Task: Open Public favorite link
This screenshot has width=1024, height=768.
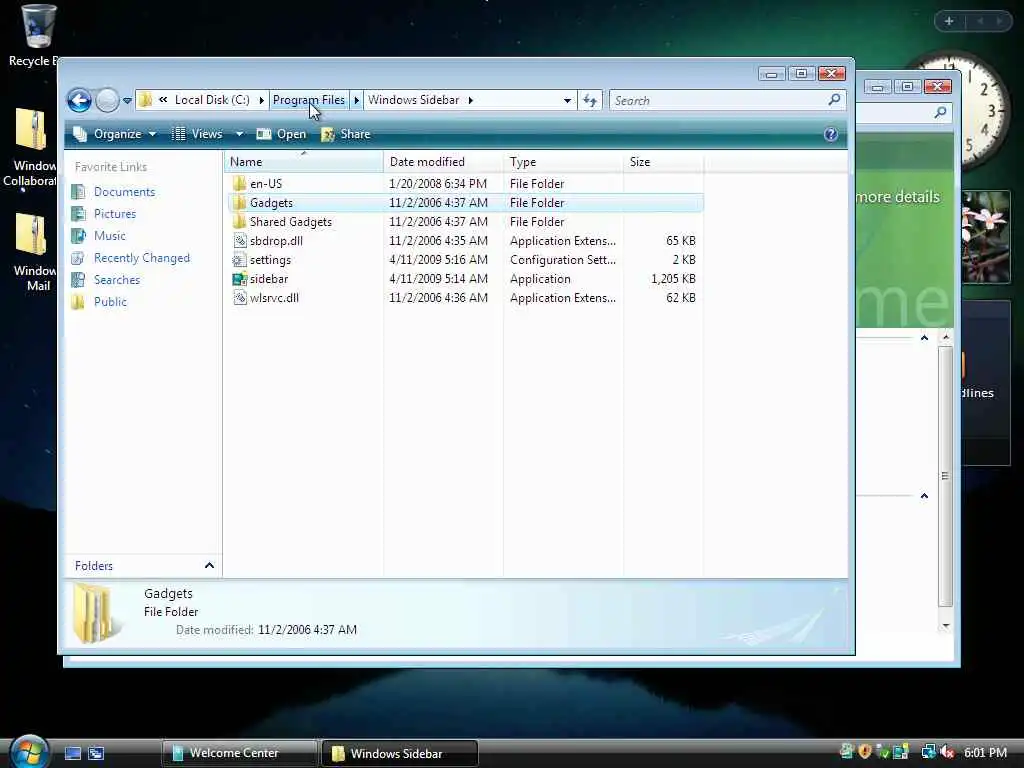Action: click(110, 302)
